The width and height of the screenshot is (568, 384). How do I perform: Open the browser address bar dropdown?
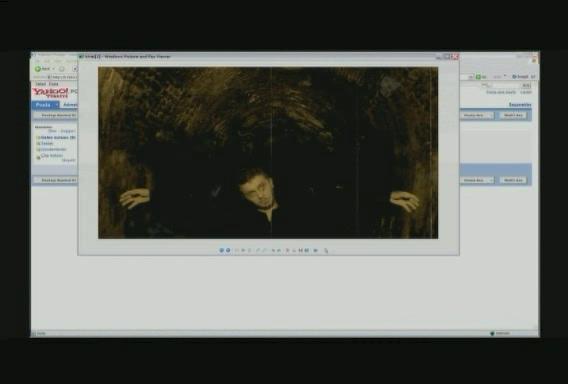[471, 77]
